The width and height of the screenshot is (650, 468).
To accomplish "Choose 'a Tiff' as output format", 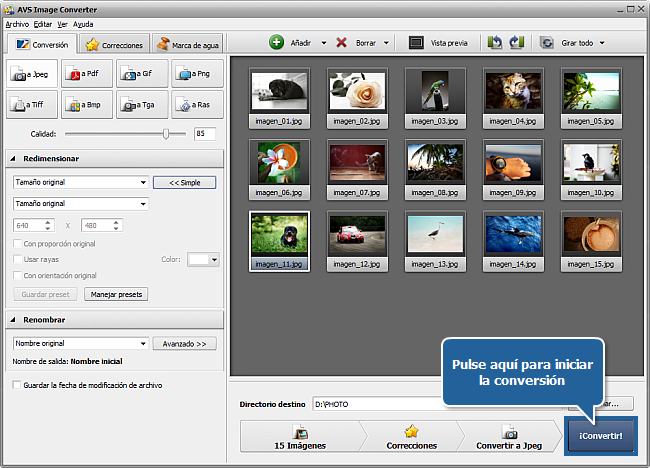I will click(x=31, y=103).
